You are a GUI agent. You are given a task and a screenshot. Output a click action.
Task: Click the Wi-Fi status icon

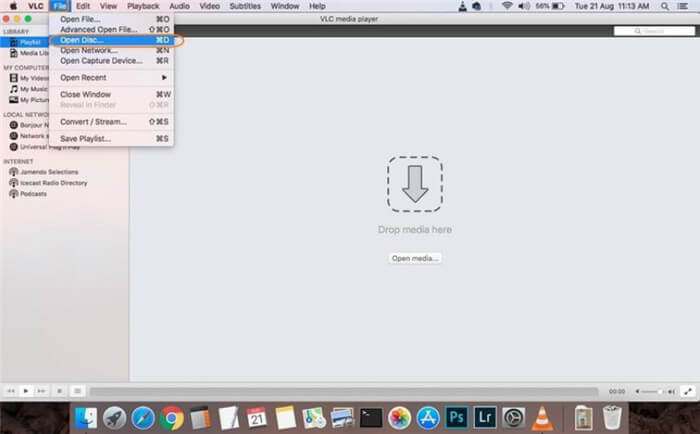pyautogui.click(x=507, y=6)
